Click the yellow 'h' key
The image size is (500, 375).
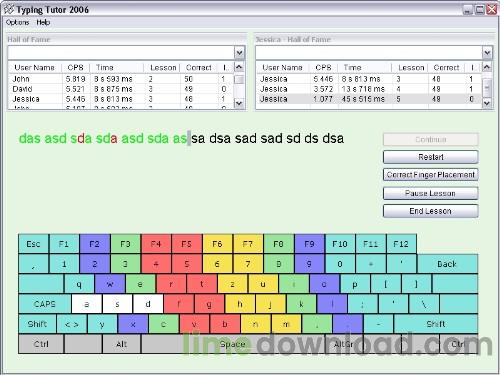pyautogui.click(x=240, y=304)
